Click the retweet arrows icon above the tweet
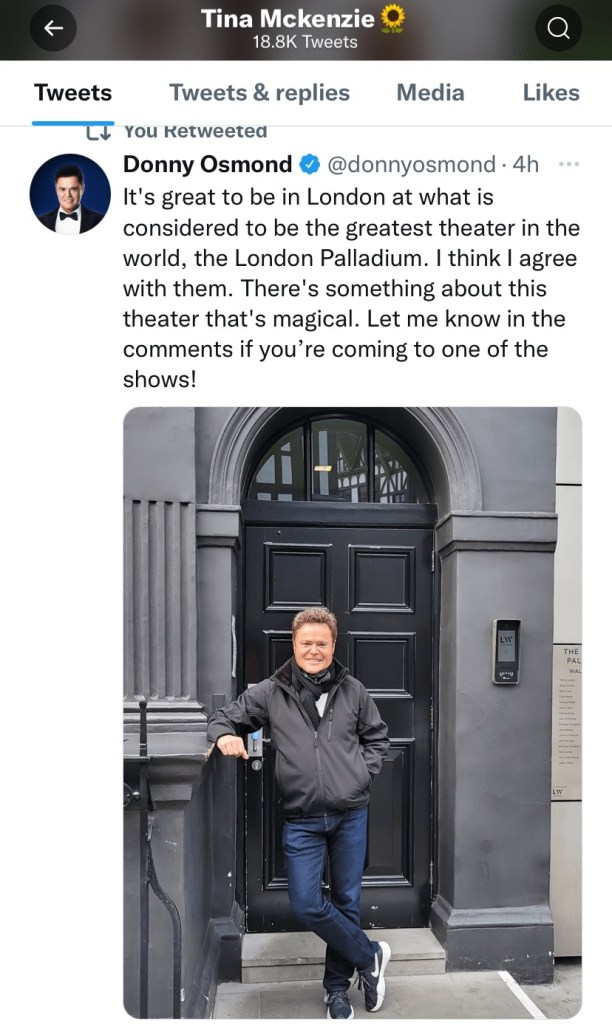Image resolution: width=612 pixels, height=1024 pixels. [x=99, y=132]
